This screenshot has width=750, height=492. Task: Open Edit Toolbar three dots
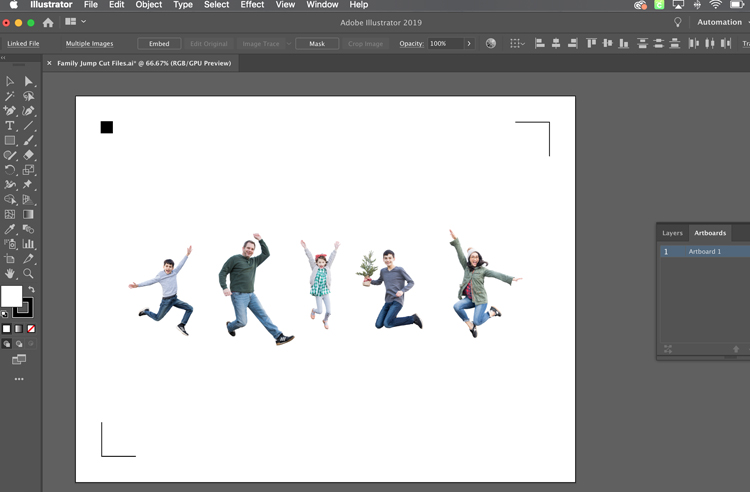tap(19, 379)
